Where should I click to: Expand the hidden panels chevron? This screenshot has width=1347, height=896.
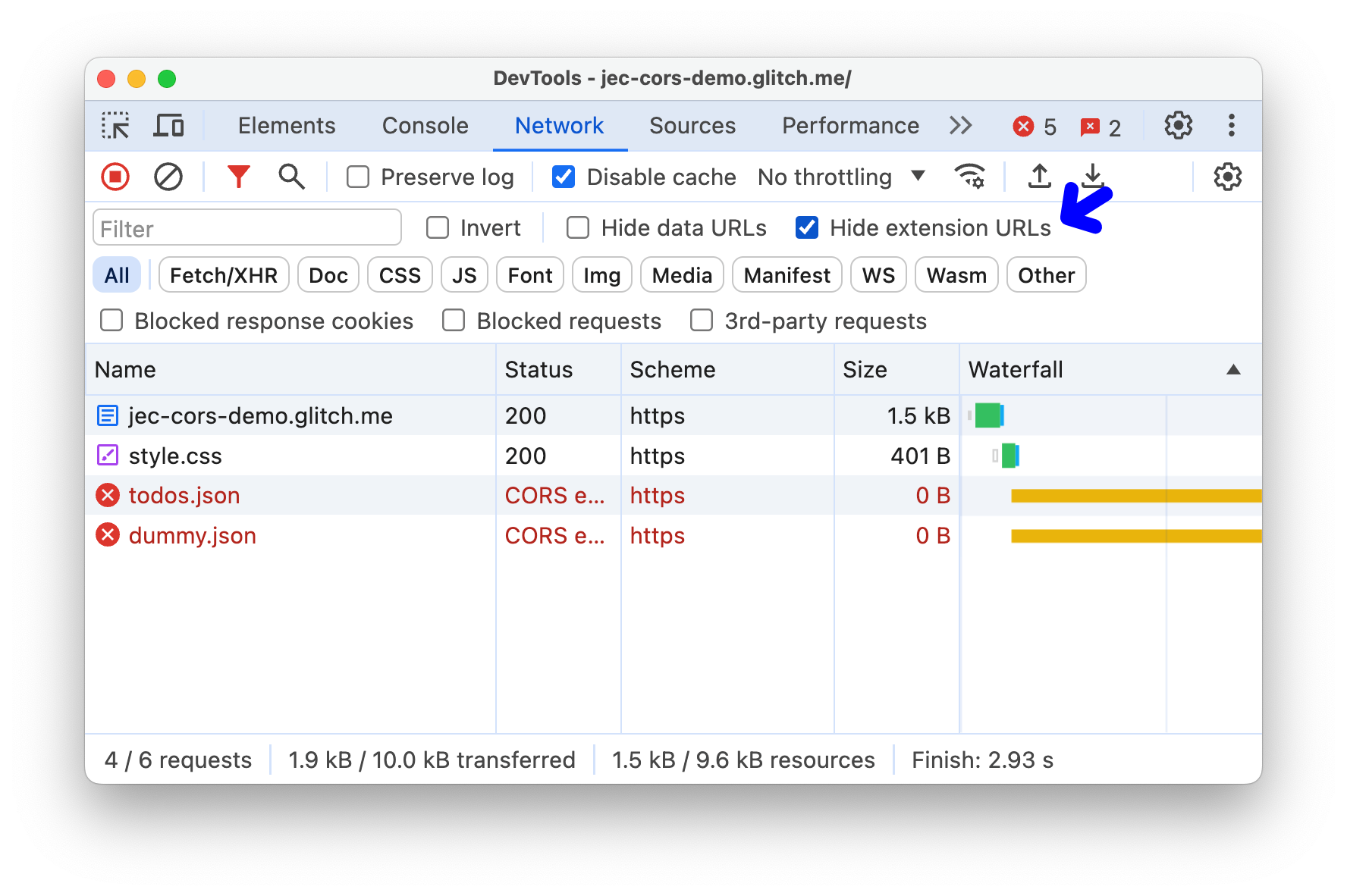(x=960, y=125)
